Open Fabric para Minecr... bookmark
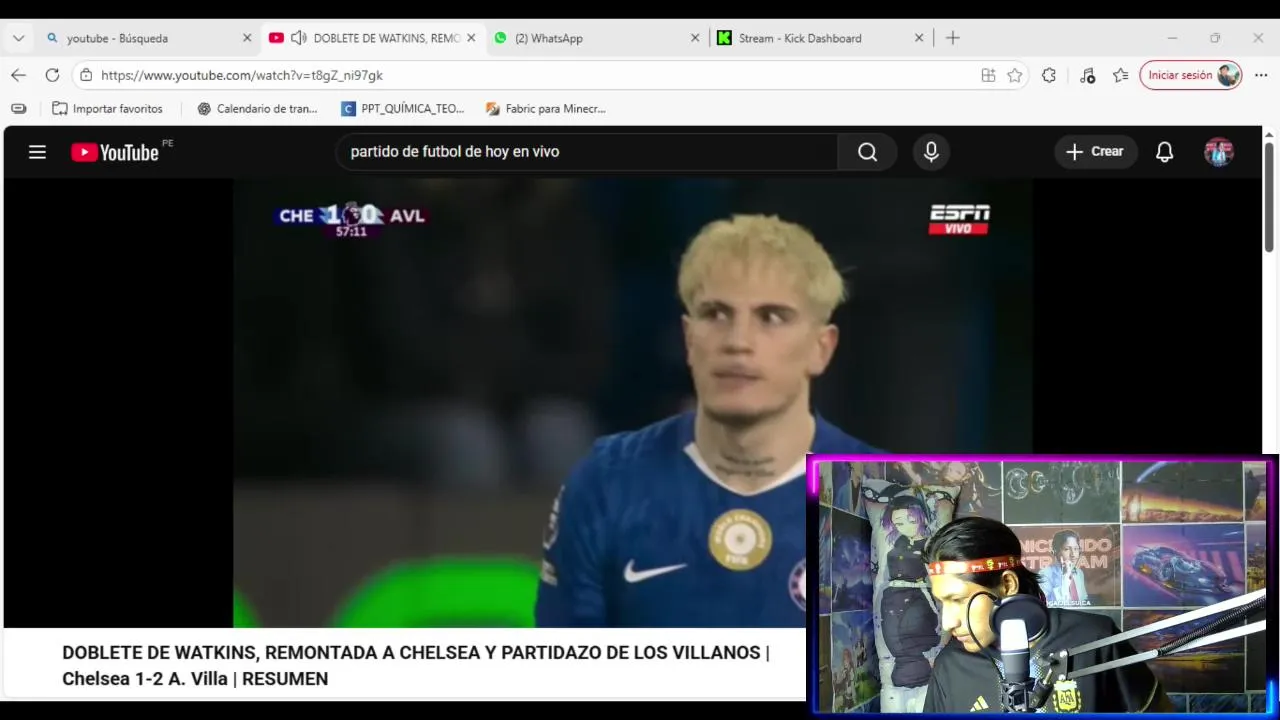Viewport: 1280px width, 720px height. (x=545, y=108)
